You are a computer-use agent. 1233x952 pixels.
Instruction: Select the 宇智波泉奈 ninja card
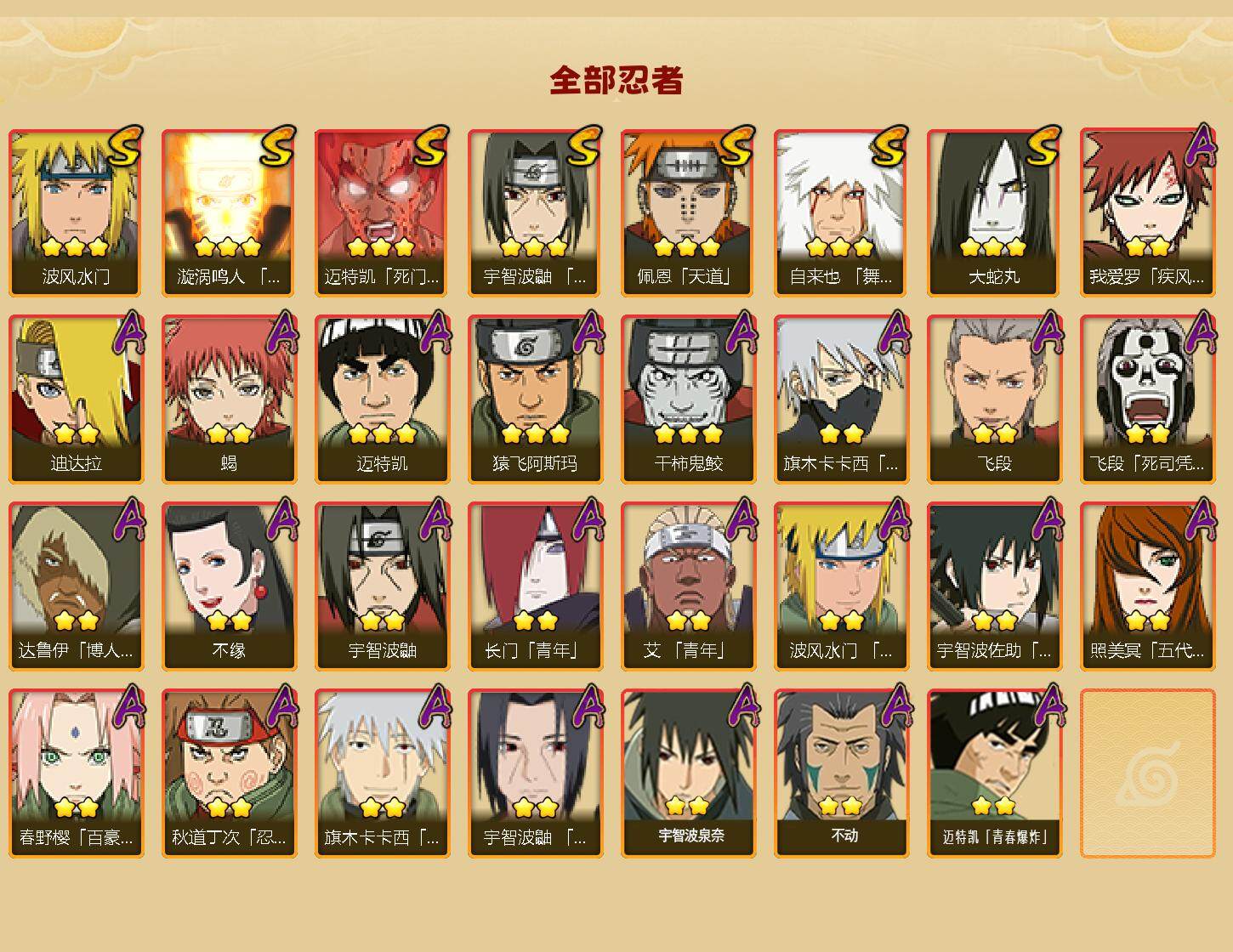coord(689,773)
